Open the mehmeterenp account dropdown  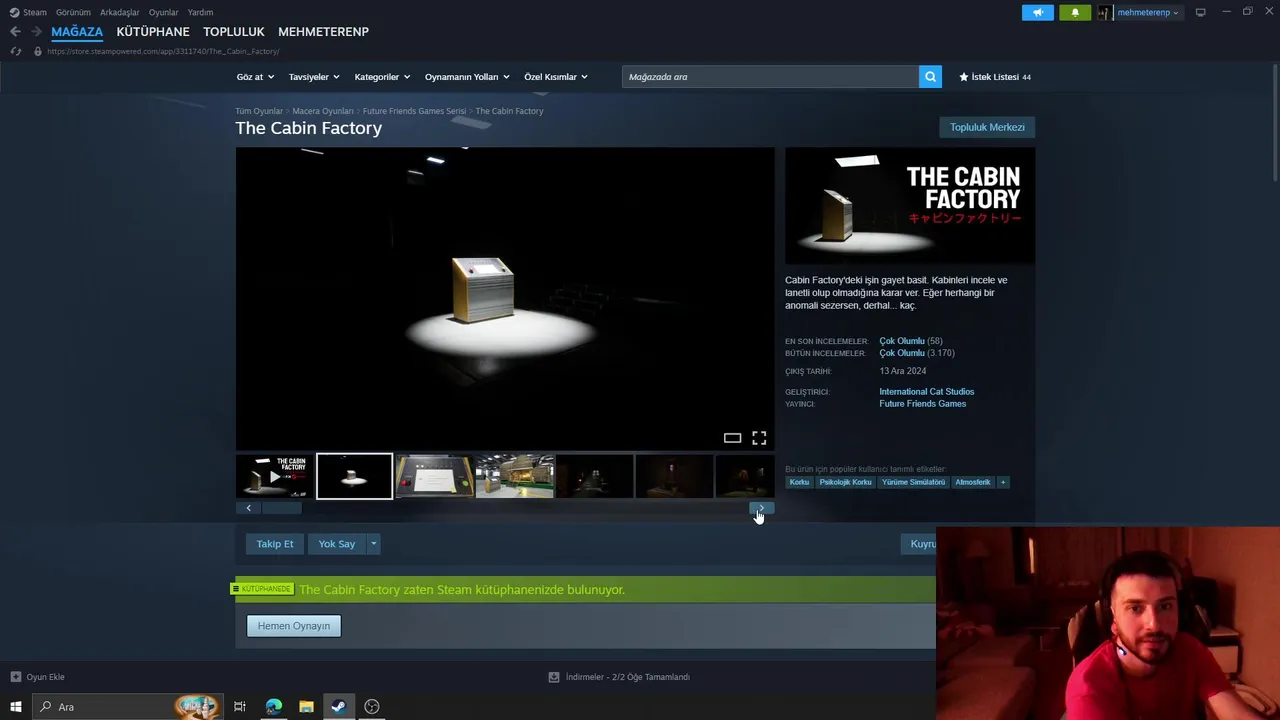[1148, 13]
